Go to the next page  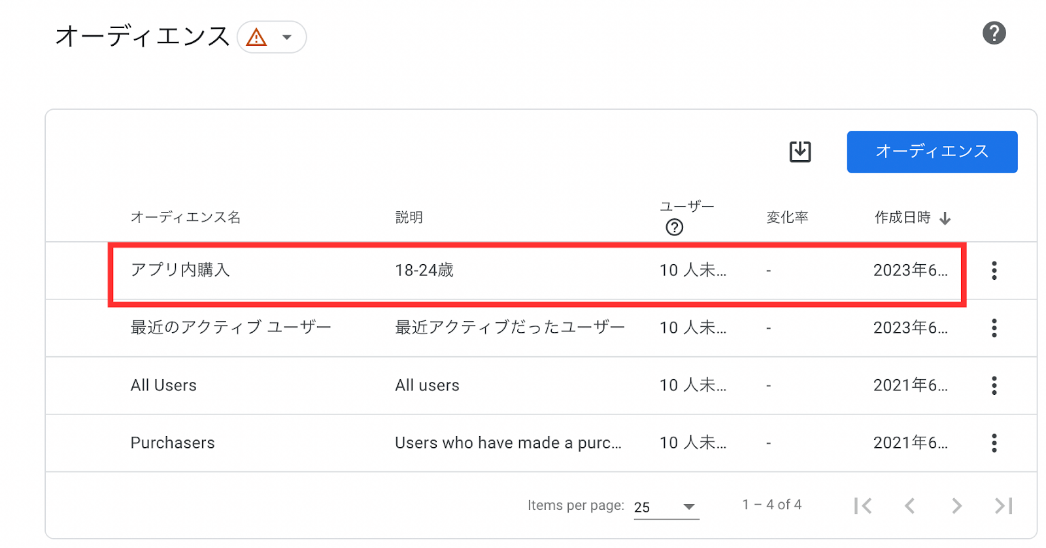tap(957, 506)
